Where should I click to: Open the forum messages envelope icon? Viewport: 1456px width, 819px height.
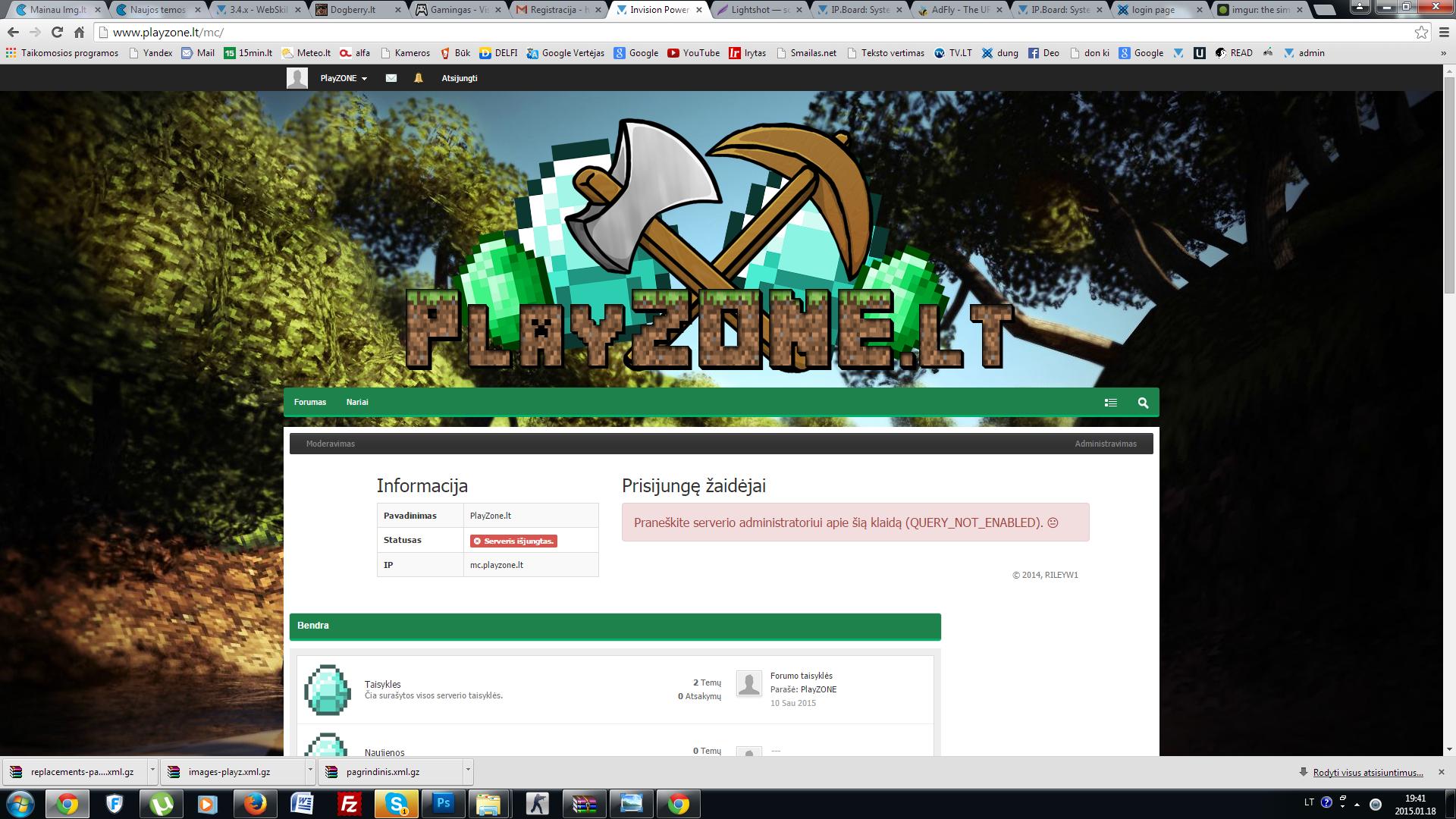391,78
